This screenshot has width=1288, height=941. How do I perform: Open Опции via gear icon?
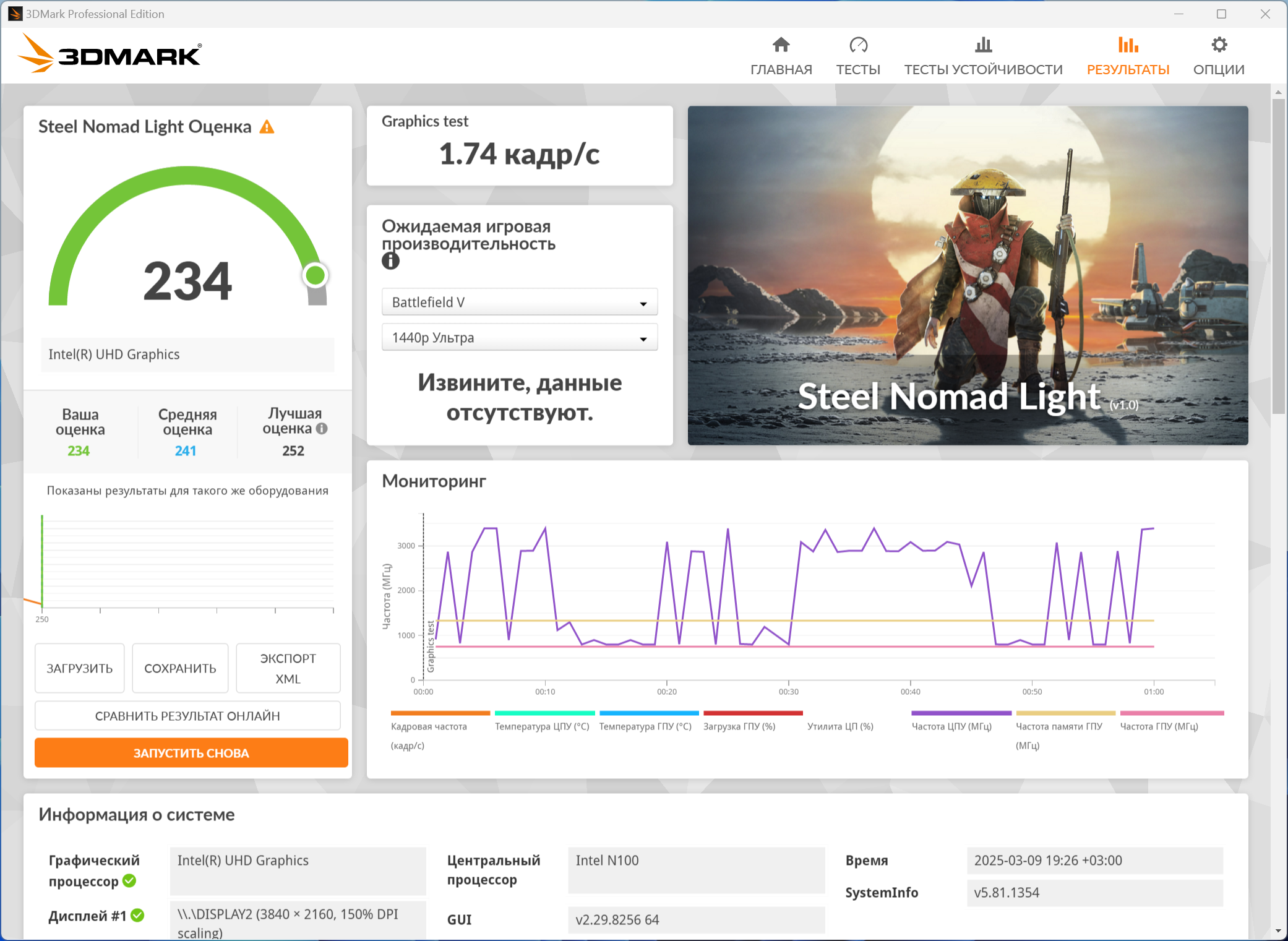1218,45
